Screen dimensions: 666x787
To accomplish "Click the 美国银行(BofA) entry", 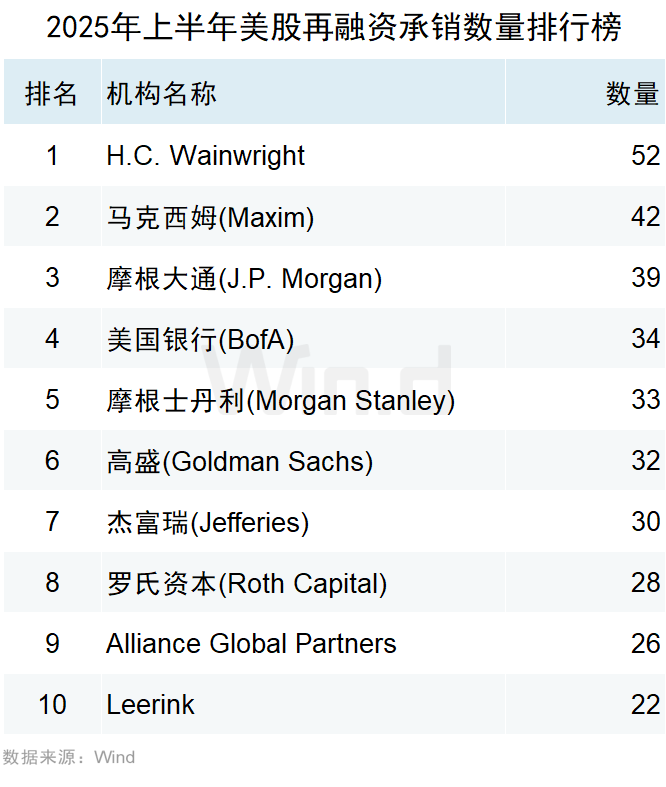I will point(200,339).
